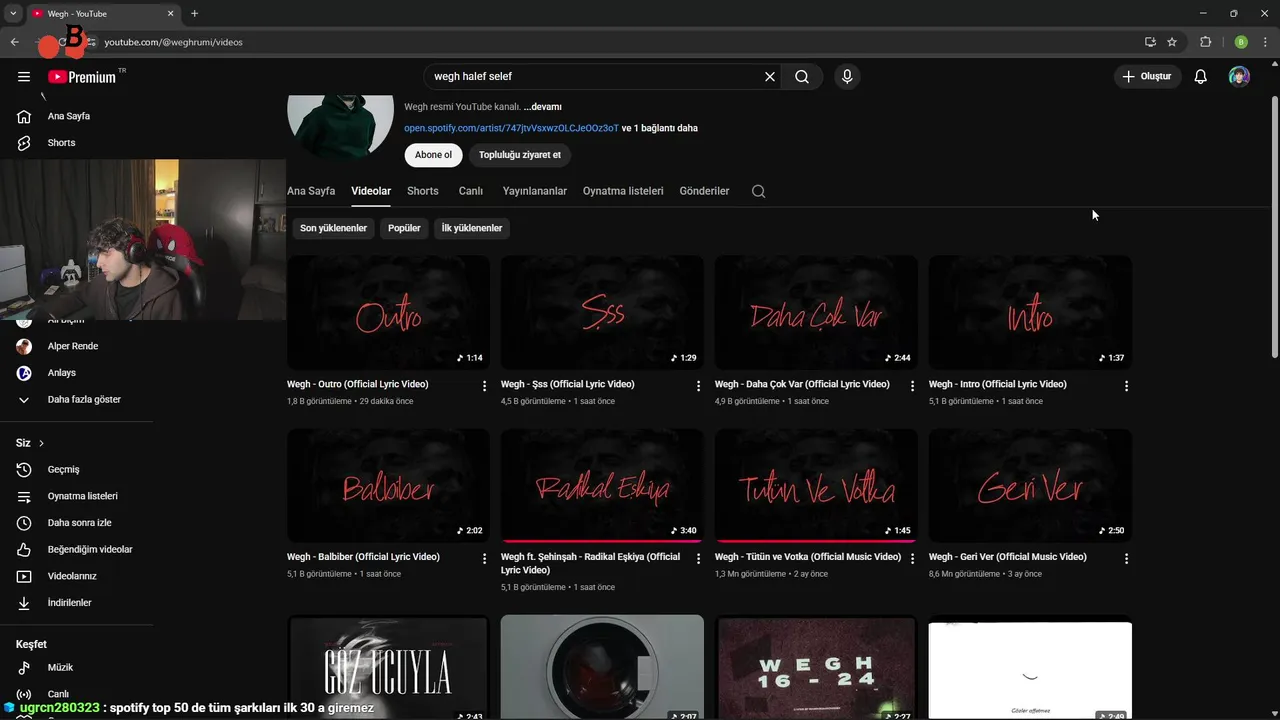Click the page vertical scrollbar
This screenshot has height=720, width=1280.
pos(1274,227)
